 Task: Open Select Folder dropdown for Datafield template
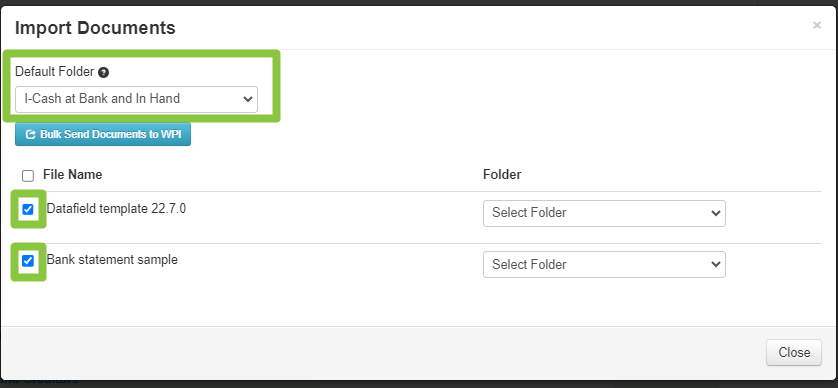[604, 213]
